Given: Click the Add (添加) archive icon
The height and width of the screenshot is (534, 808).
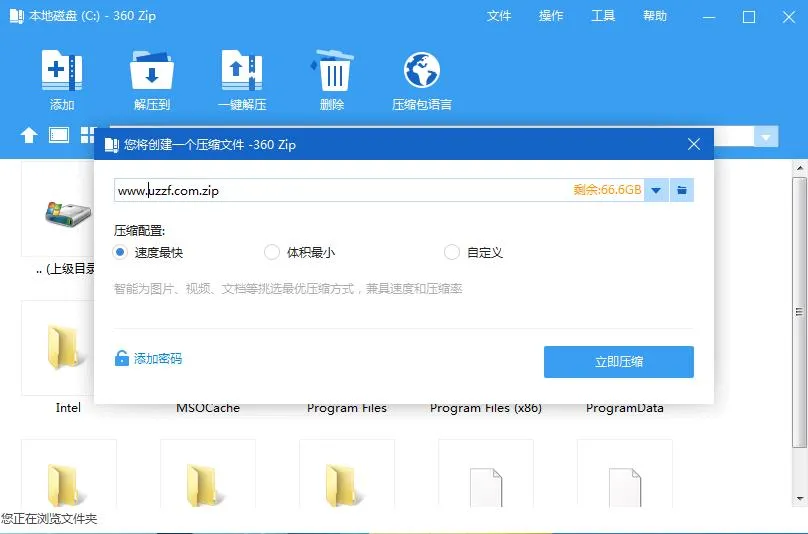Looking at the screenshot, I should (x=61, y=71).
